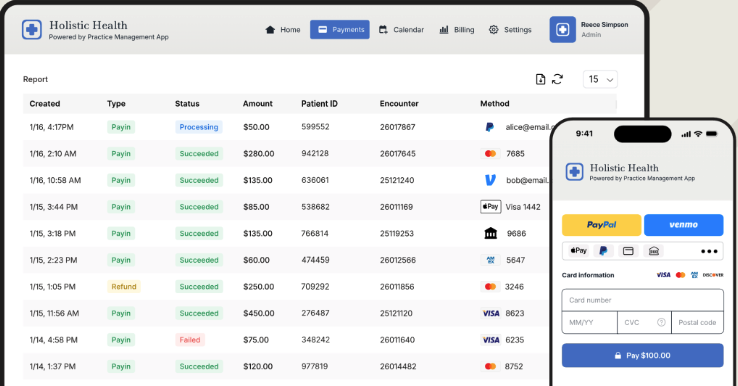738x386 pixels.
Task: Open more payment methods with the three dots
Action: pos(709,251)
